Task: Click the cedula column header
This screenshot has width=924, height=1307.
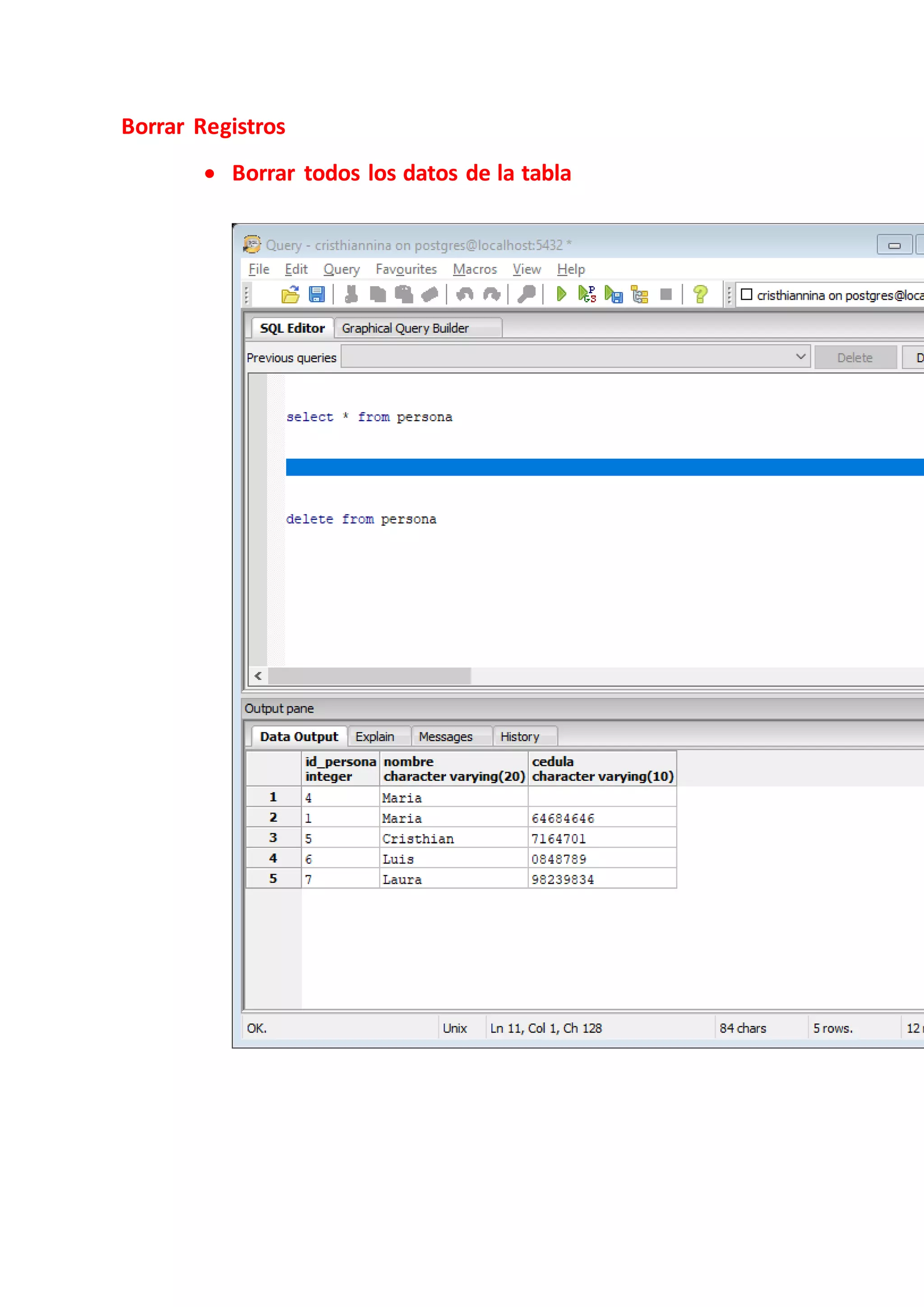Action: (602, 769)
